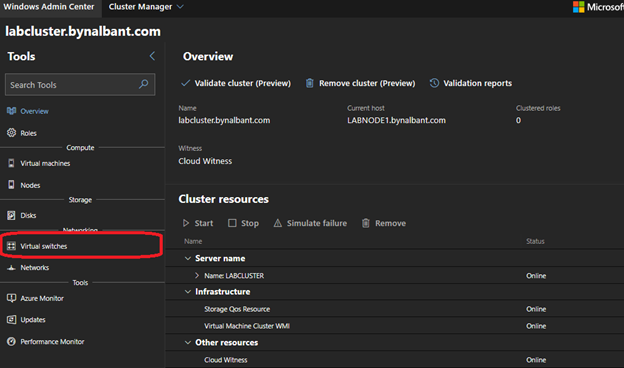Click the Remove cluster trash icon
Screen dimensions: 624x368
click(310, 83)
